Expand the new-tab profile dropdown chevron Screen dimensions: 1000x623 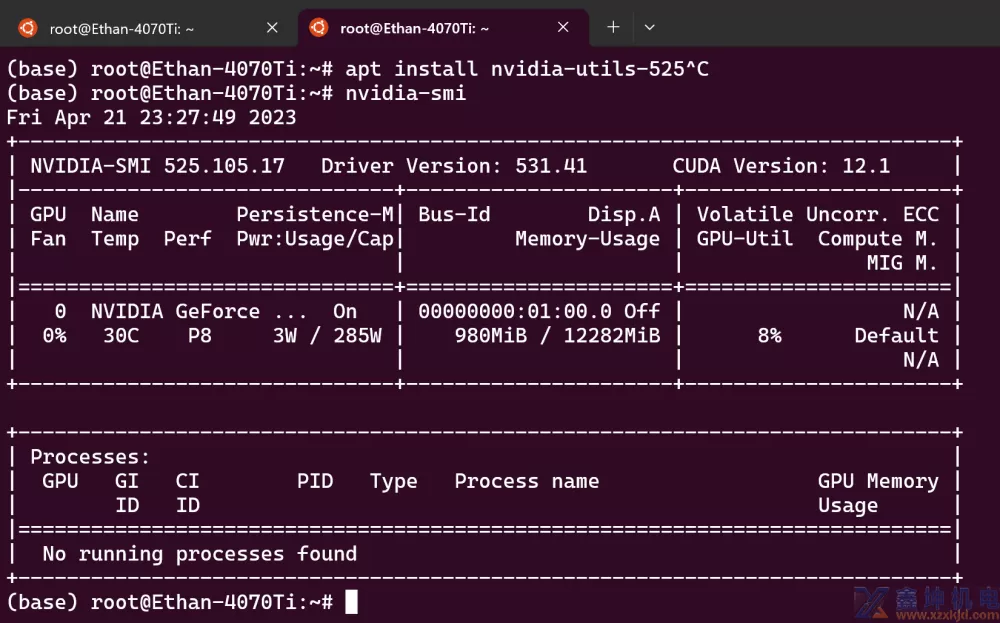[649, 27]
